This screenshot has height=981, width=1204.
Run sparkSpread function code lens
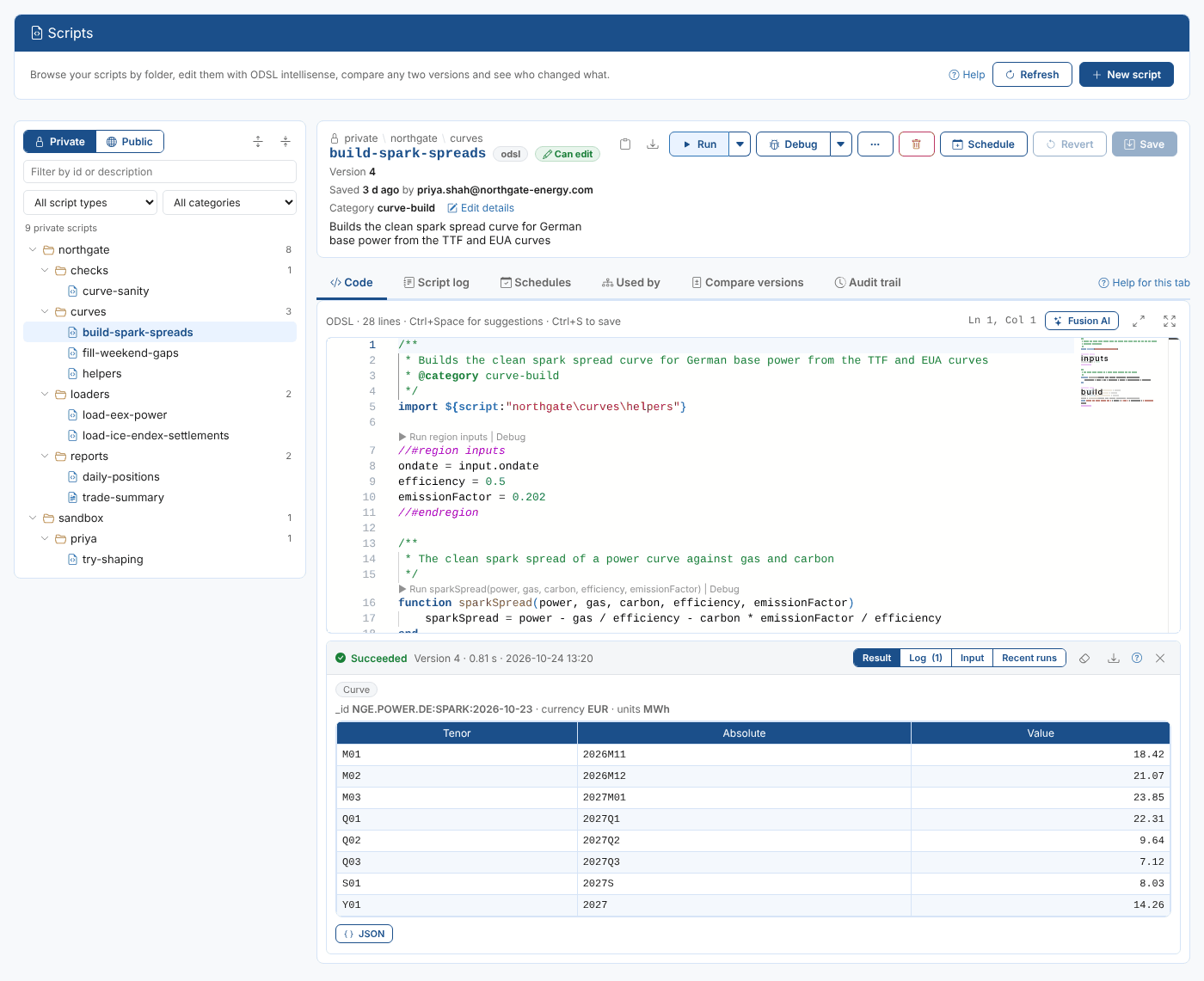coord(550,589)
